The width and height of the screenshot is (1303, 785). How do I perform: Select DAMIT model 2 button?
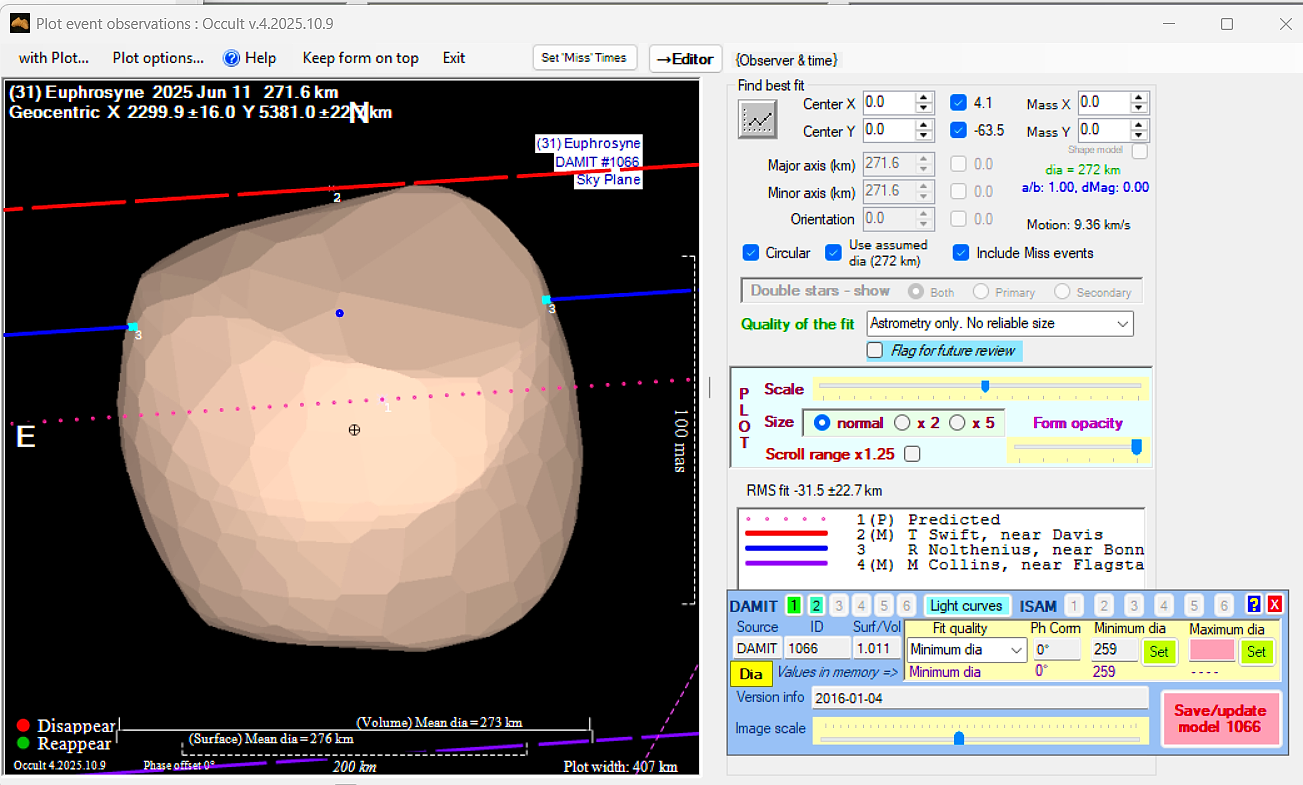[x=816, y=605]
